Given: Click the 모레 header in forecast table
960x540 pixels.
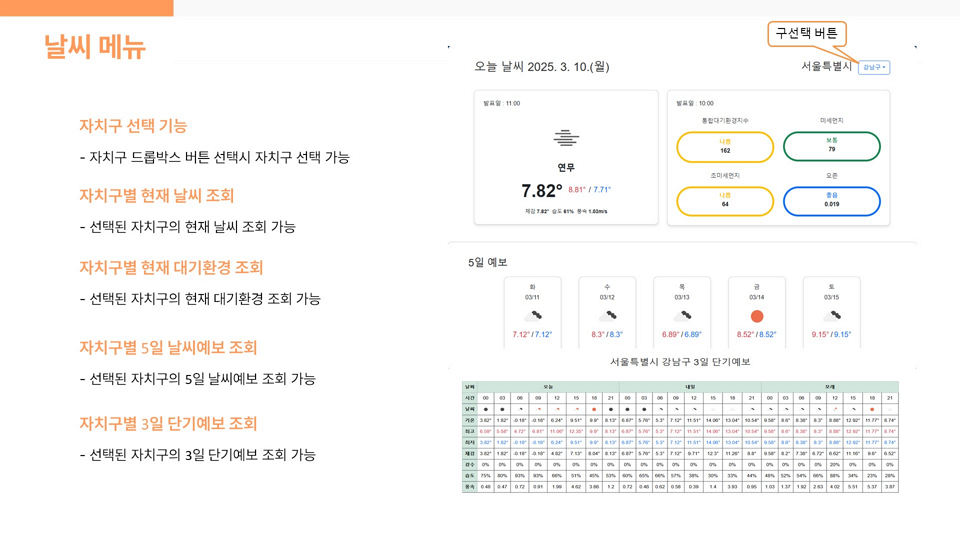Looking at the screenshot, I should (830, 387).
